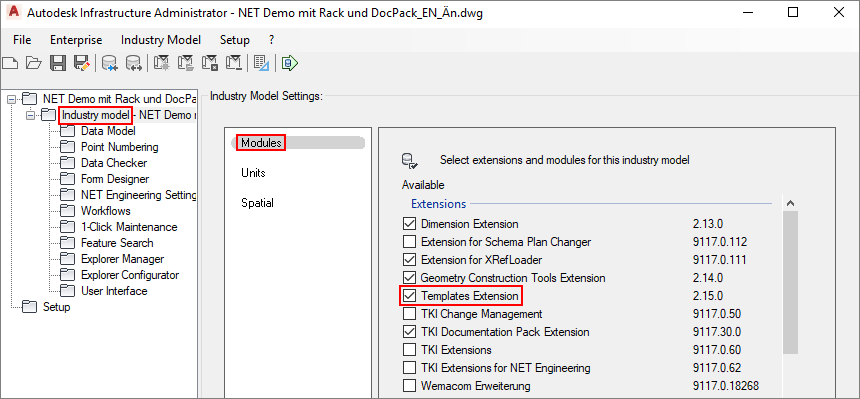The image size is (860, 399).
Task: Click template toolbar icon with starburst
Action: pyautogui.click(x=162, y=63)
